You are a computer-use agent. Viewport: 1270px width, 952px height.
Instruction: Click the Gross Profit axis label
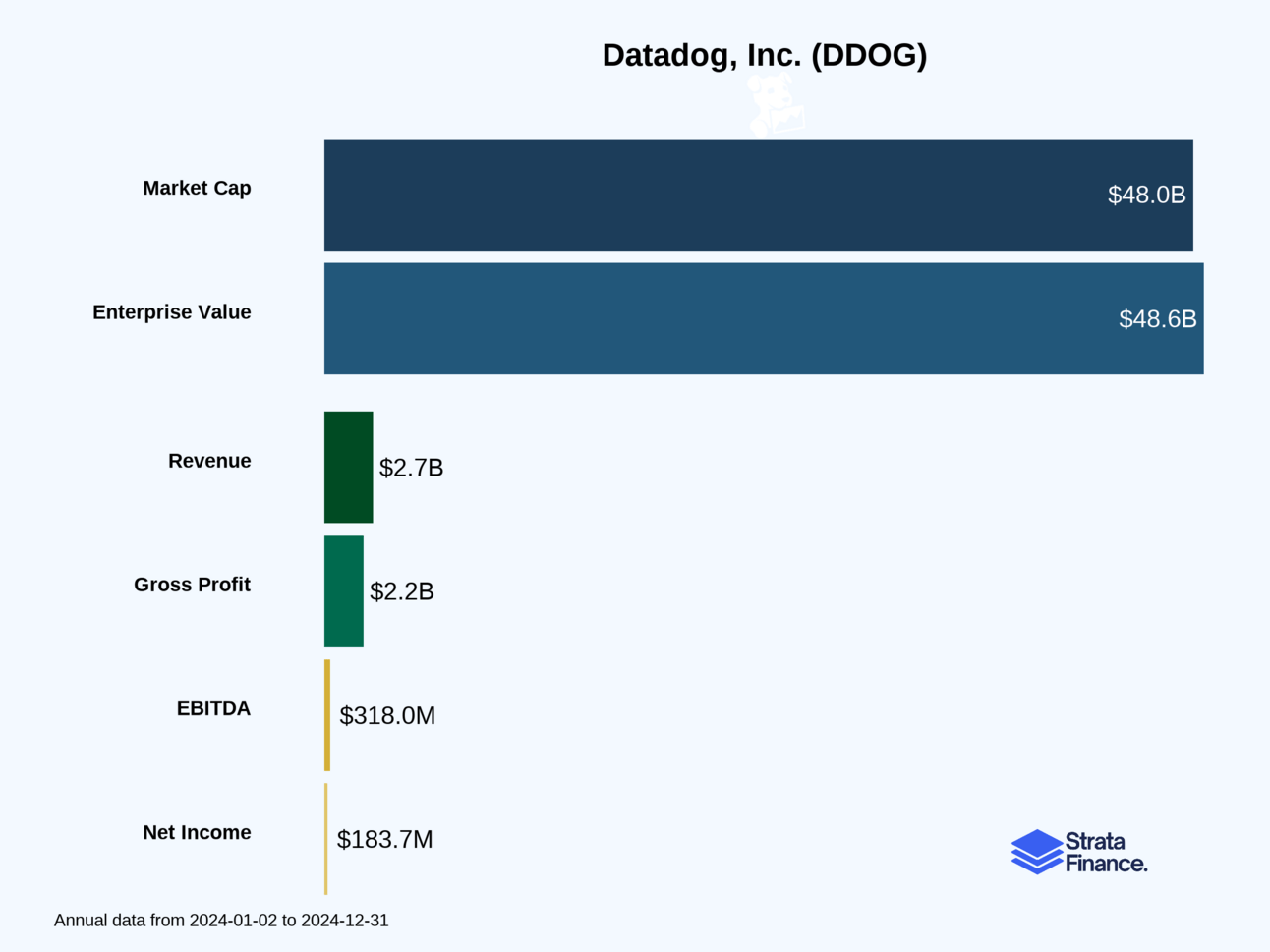tap(193, 585)
